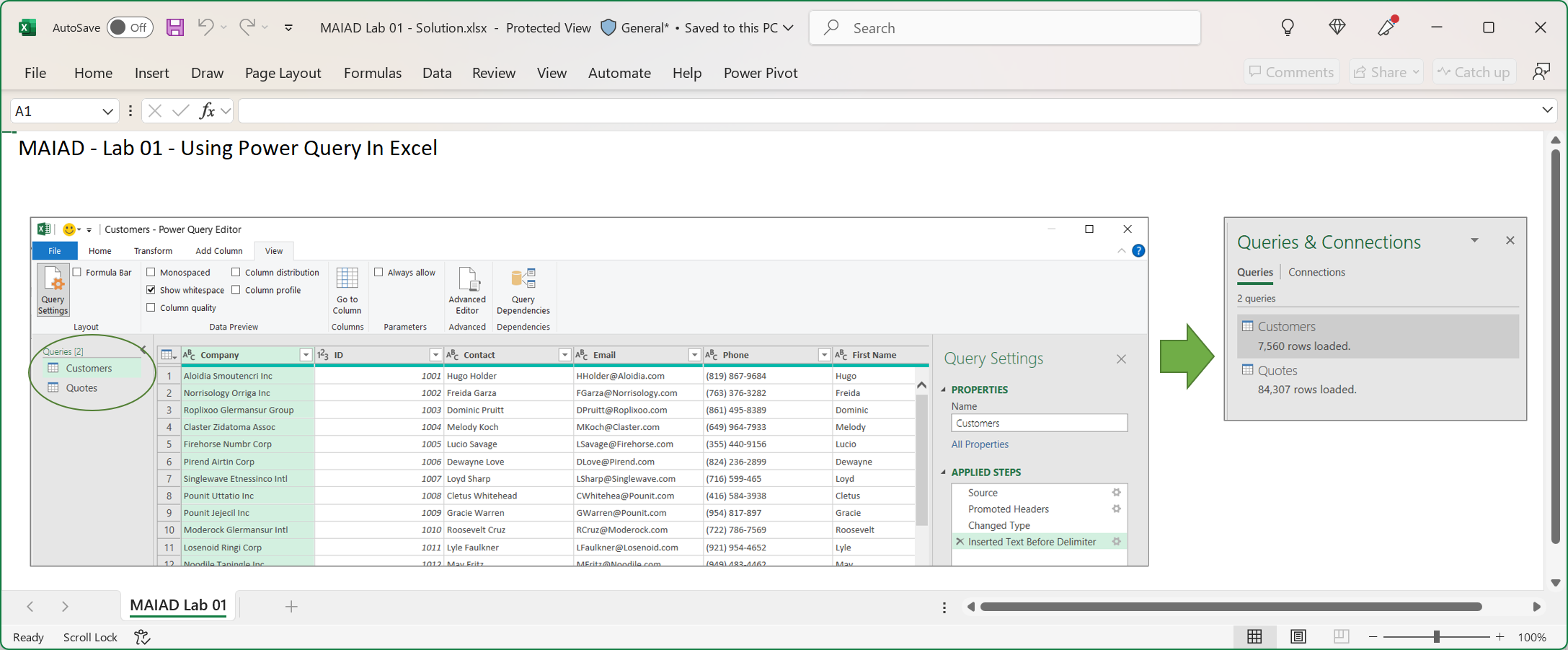Select the Quotes query in the Power Query pane
This screenshot has width=1568, height=650.
pos(81,388)
